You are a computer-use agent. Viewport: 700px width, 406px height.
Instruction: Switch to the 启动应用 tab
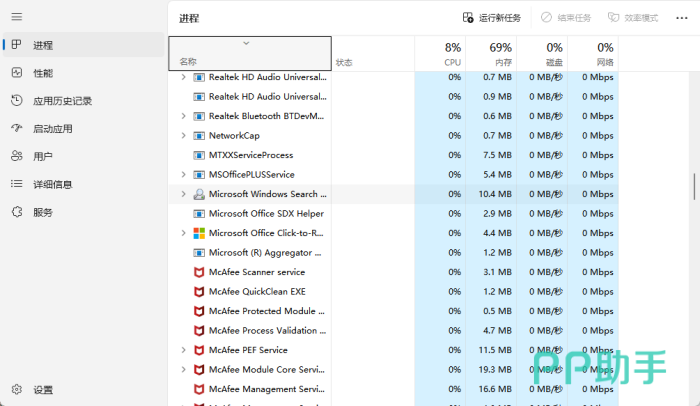(83, 129)
